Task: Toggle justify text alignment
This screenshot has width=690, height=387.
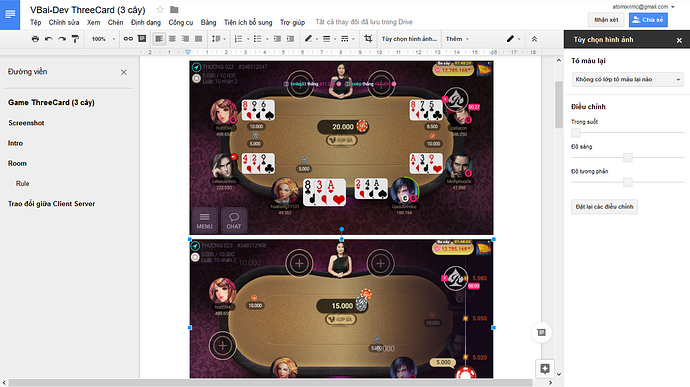Action: [198, 39]
